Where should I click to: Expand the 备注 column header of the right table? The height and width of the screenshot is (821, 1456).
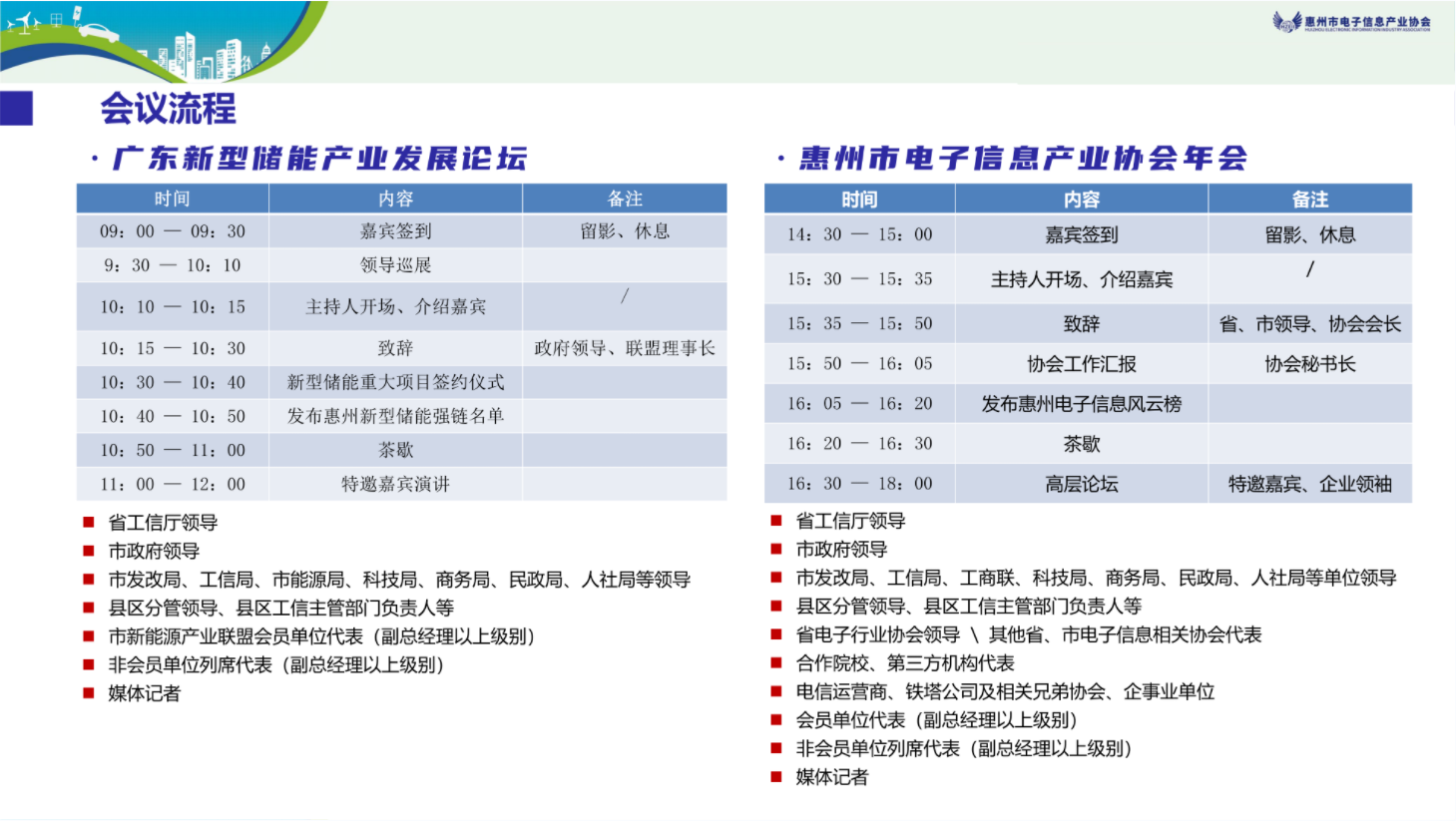(1310, 199)
